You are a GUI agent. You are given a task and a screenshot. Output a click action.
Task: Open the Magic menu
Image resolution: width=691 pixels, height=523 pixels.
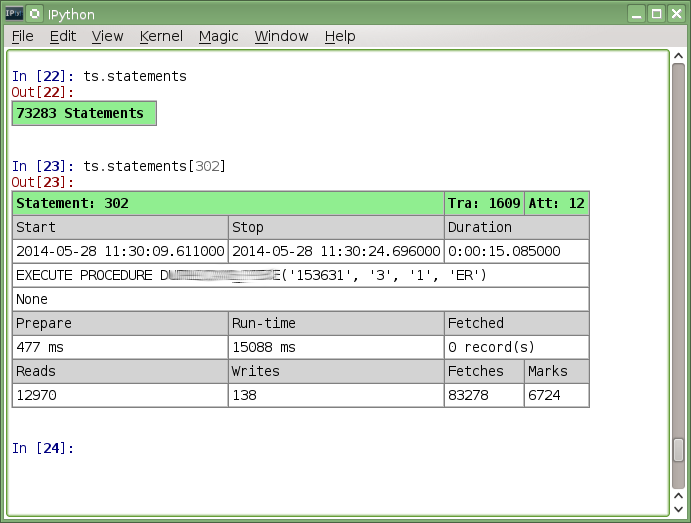(x=218, y=36)
